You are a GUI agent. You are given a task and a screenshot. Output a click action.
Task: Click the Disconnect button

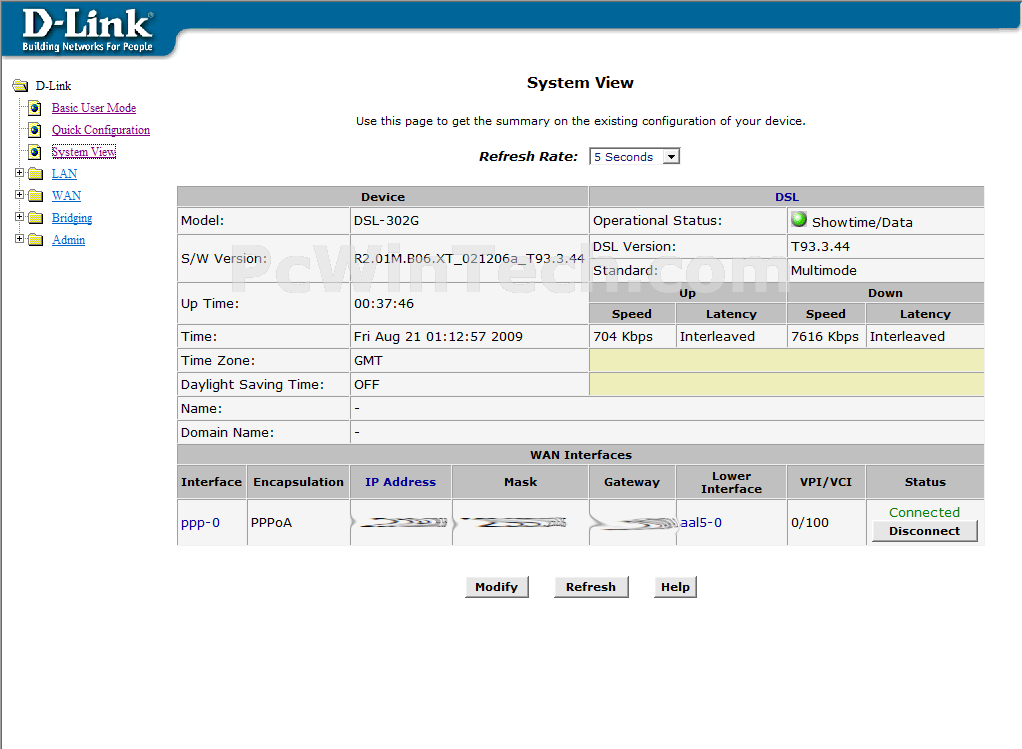(924, 531)
